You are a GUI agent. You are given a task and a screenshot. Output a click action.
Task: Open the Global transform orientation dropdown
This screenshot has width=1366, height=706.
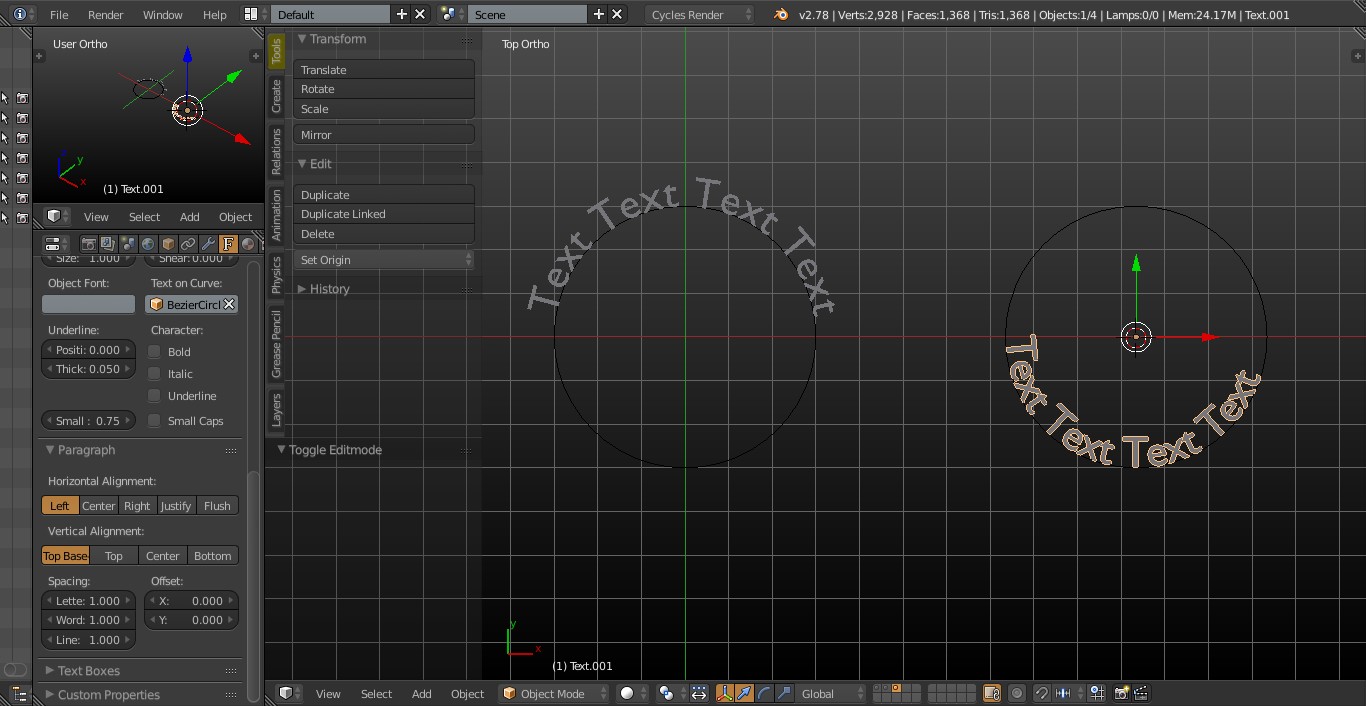click(x=832, y=693)
